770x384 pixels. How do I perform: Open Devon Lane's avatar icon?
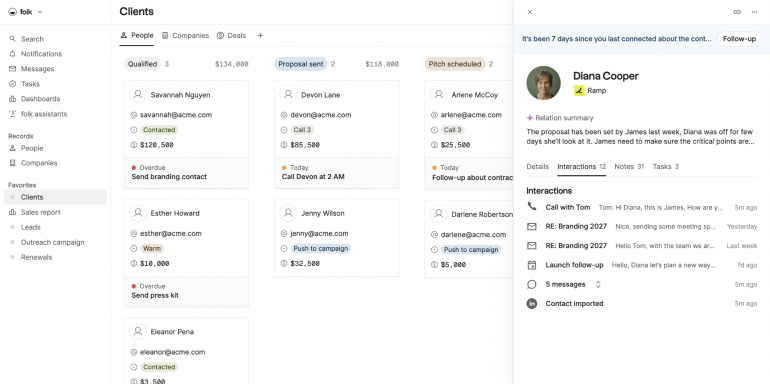pos(288,94)
